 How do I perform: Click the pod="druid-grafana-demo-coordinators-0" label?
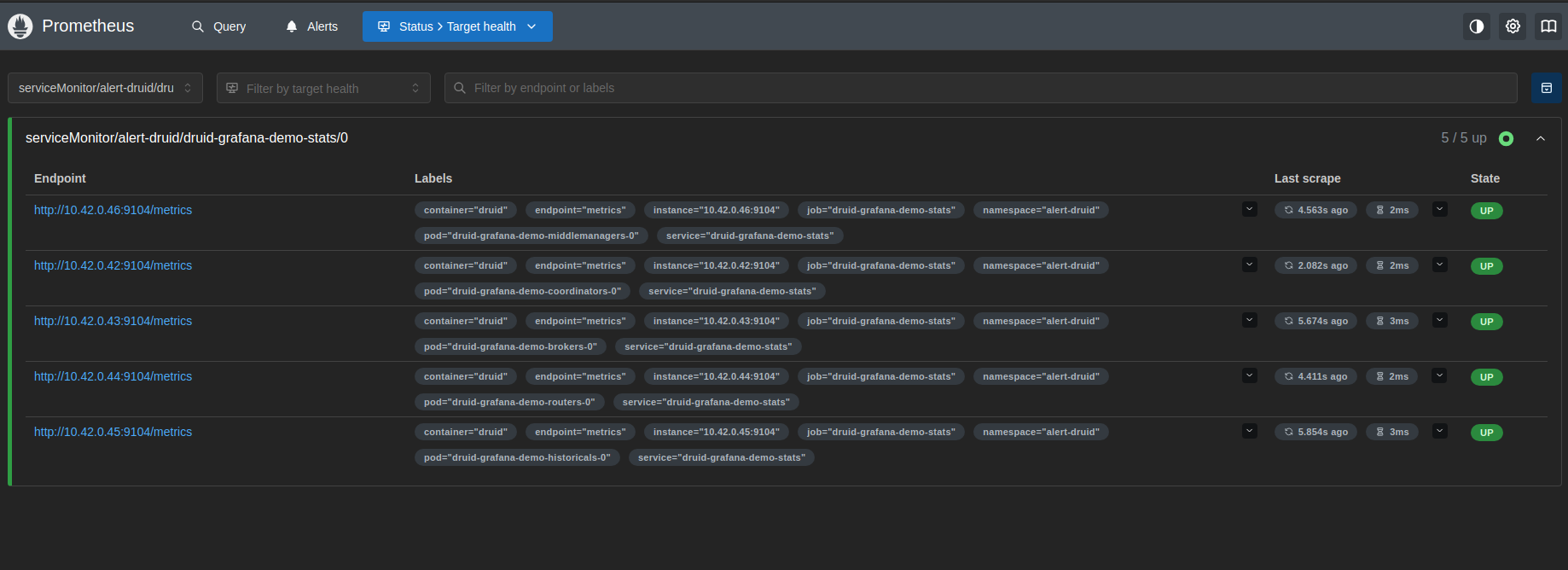(523, 291)
